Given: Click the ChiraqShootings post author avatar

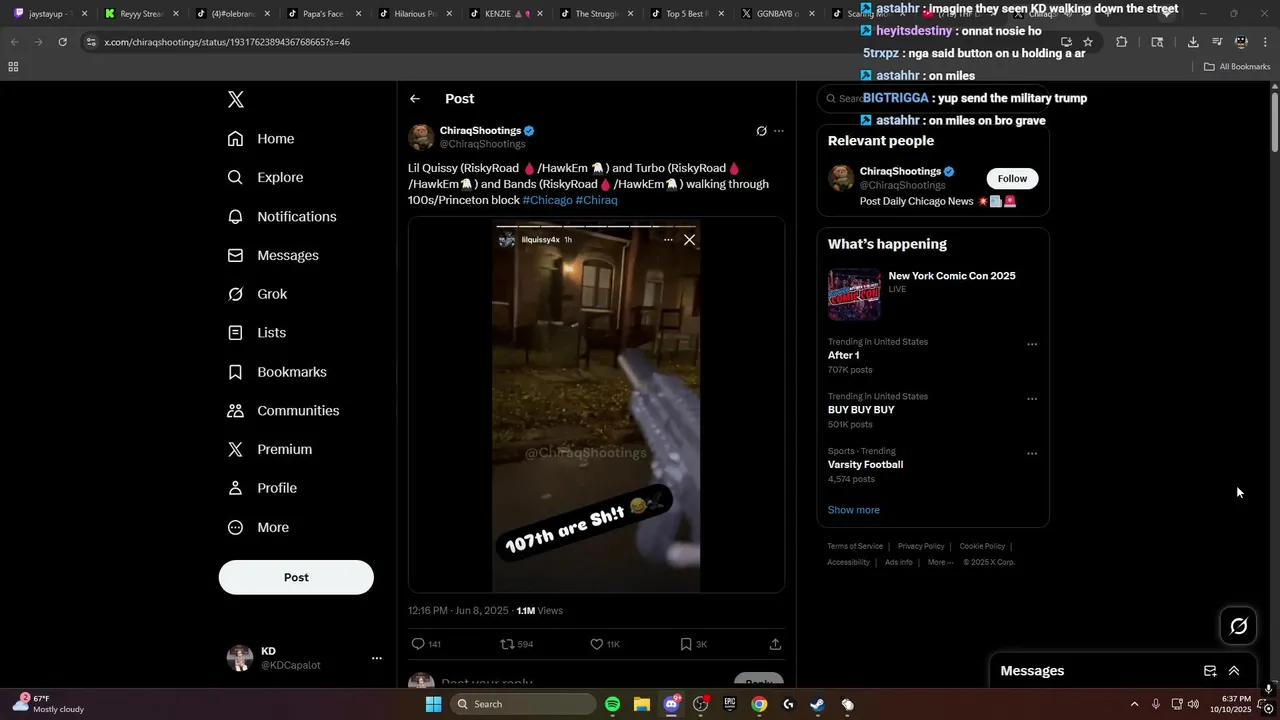Looking at the screenshot, I should [421, 137].
